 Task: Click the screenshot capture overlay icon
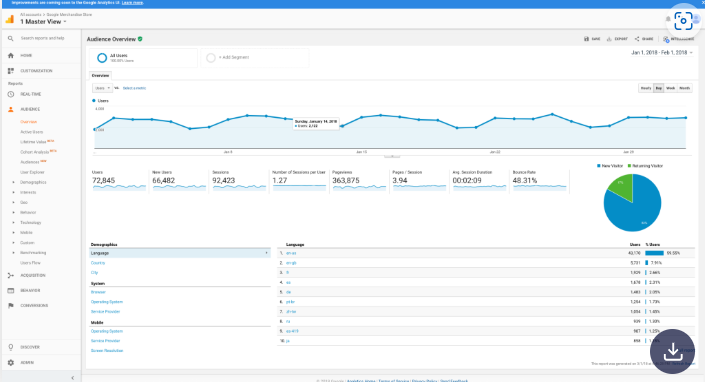(683, 21)
